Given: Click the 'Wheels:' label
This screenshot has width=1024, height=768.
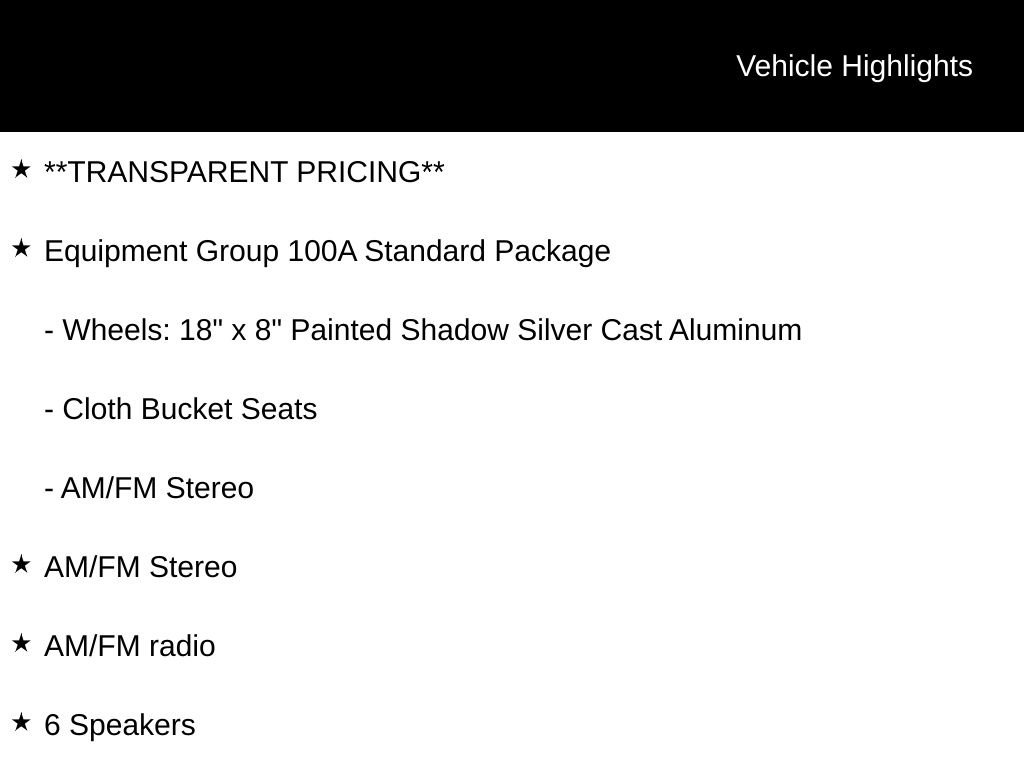Looking at the screenshot, I should [117, 330].
